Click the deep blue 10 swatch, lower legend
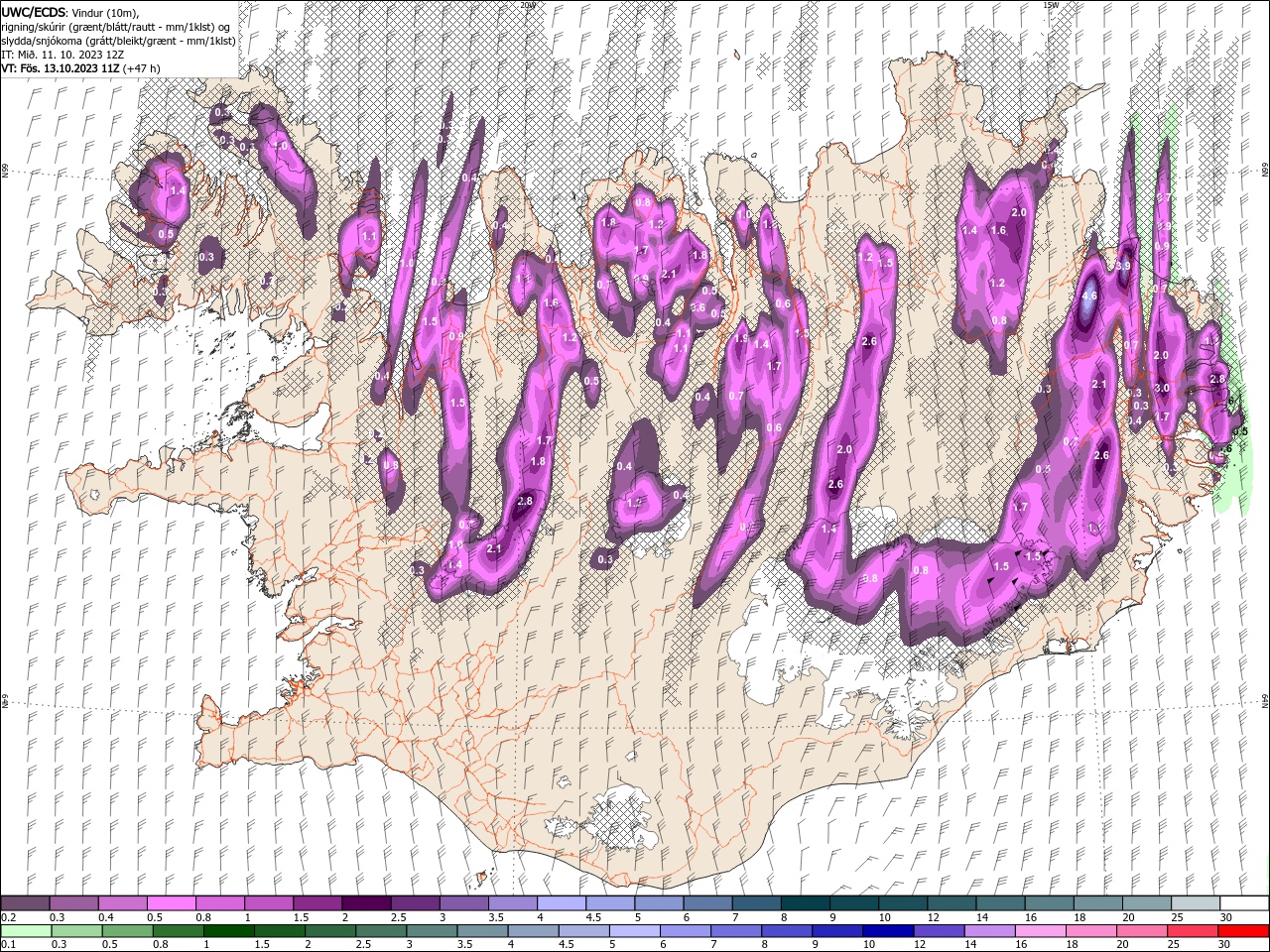 click(x=887, y=931)
